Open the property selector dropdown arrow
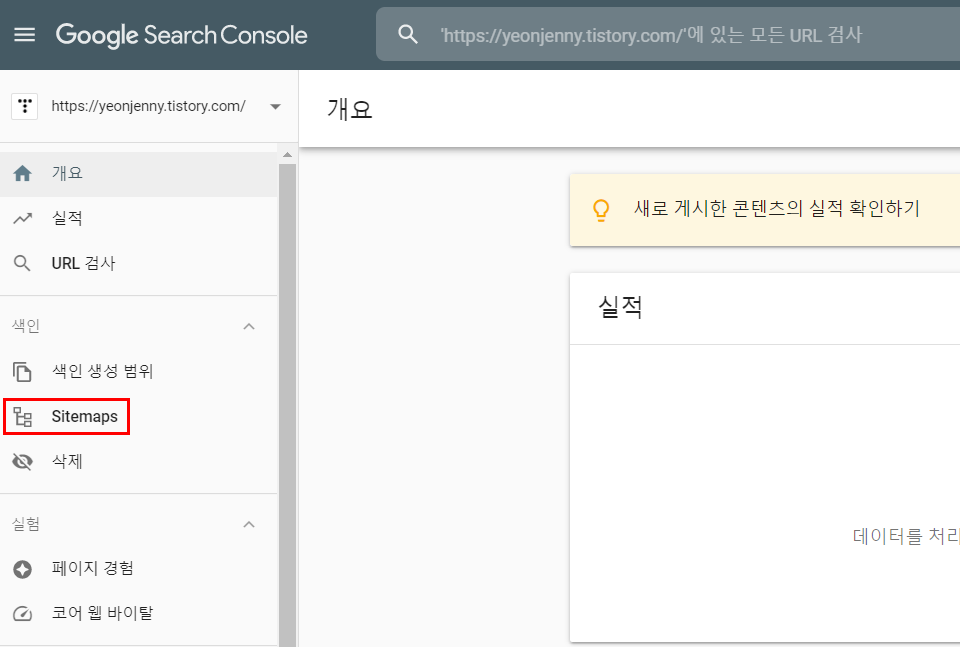Screen dimensions: 960x647 276,107
